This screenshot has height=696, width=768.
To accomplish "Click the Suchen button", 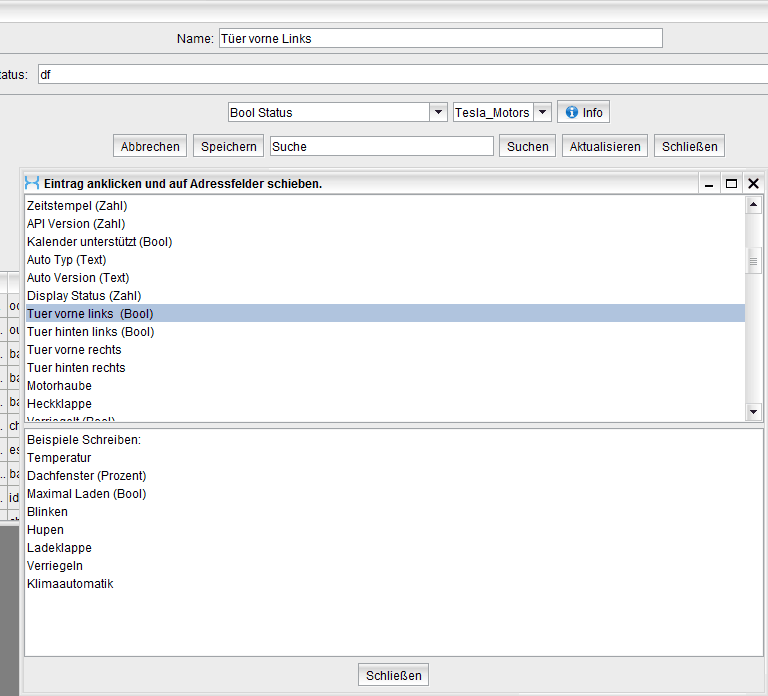I will point(528,146).
